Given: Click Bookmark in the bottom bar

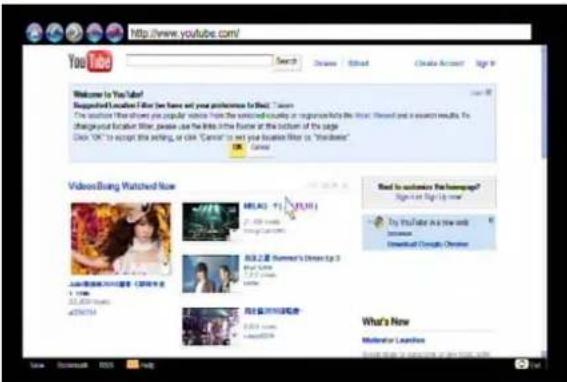Looking at the screenshot, I should 72,365.
